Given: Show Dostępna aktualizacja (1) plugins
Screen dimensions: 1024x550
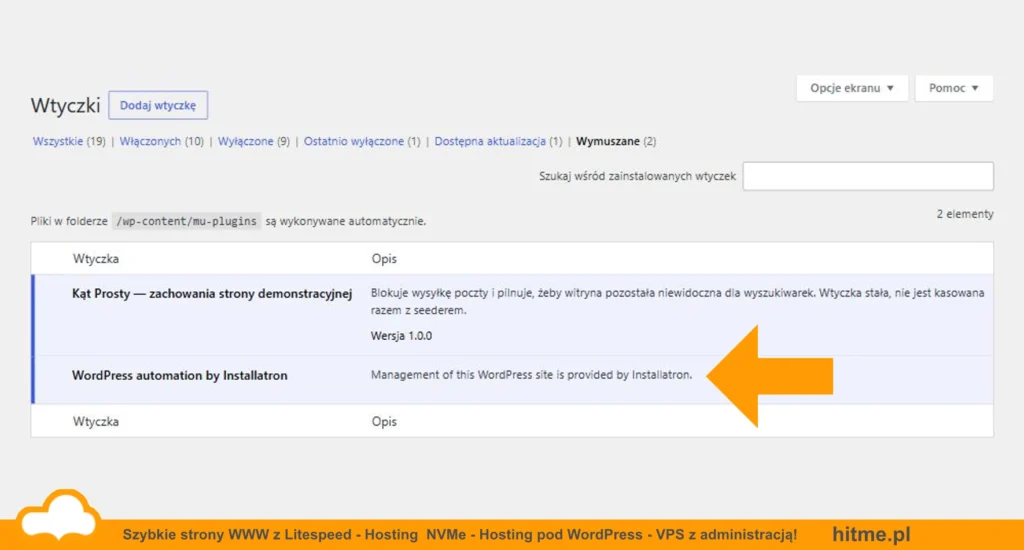Looking at the screenshot, I should coord(498,141).
